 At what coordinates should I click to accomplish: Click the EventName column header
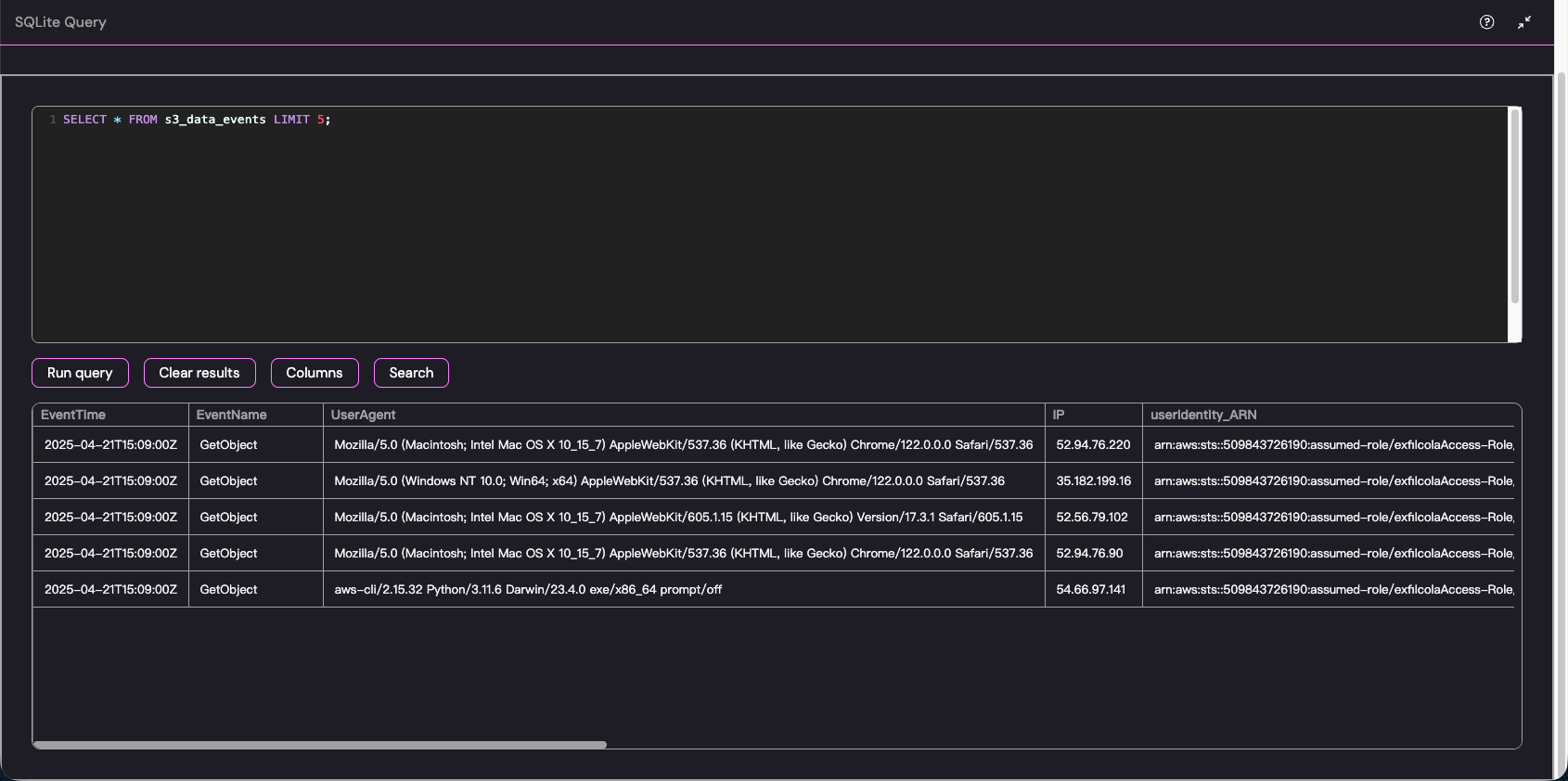click(231, 415)
